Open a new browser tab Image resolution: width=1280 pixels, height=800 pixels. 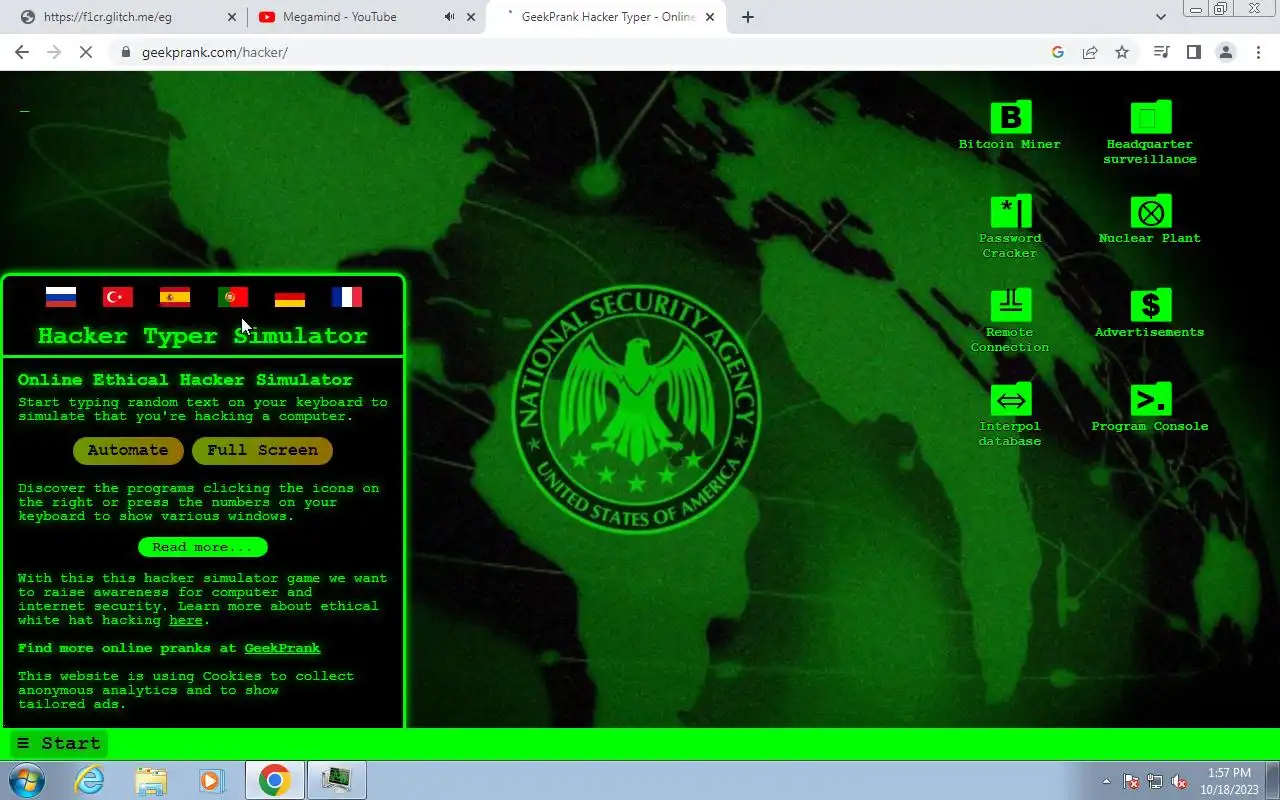click(747, 17)
